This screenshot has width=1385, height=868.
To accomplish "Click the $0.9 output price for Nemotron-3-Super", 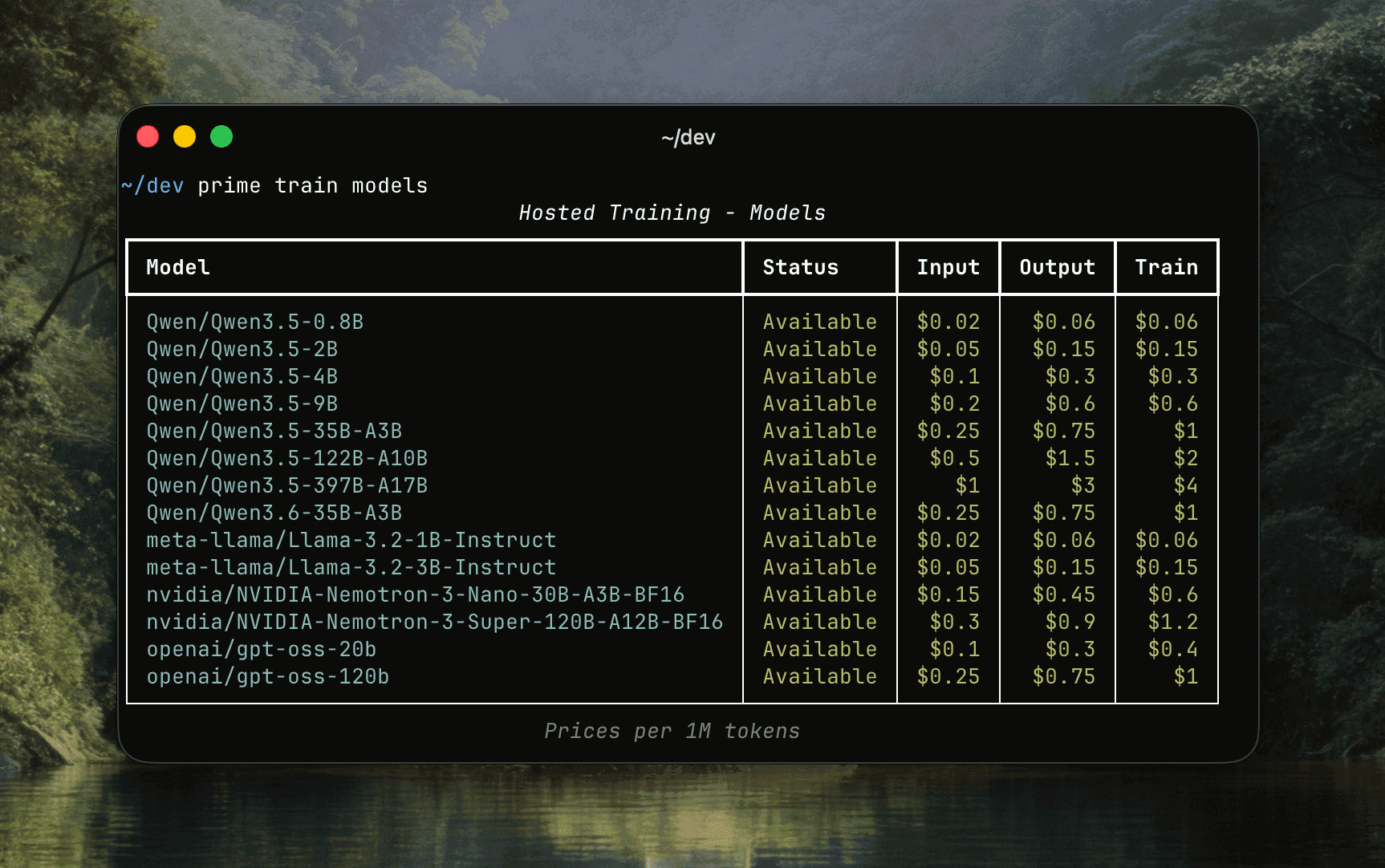I will [1070, 623].
